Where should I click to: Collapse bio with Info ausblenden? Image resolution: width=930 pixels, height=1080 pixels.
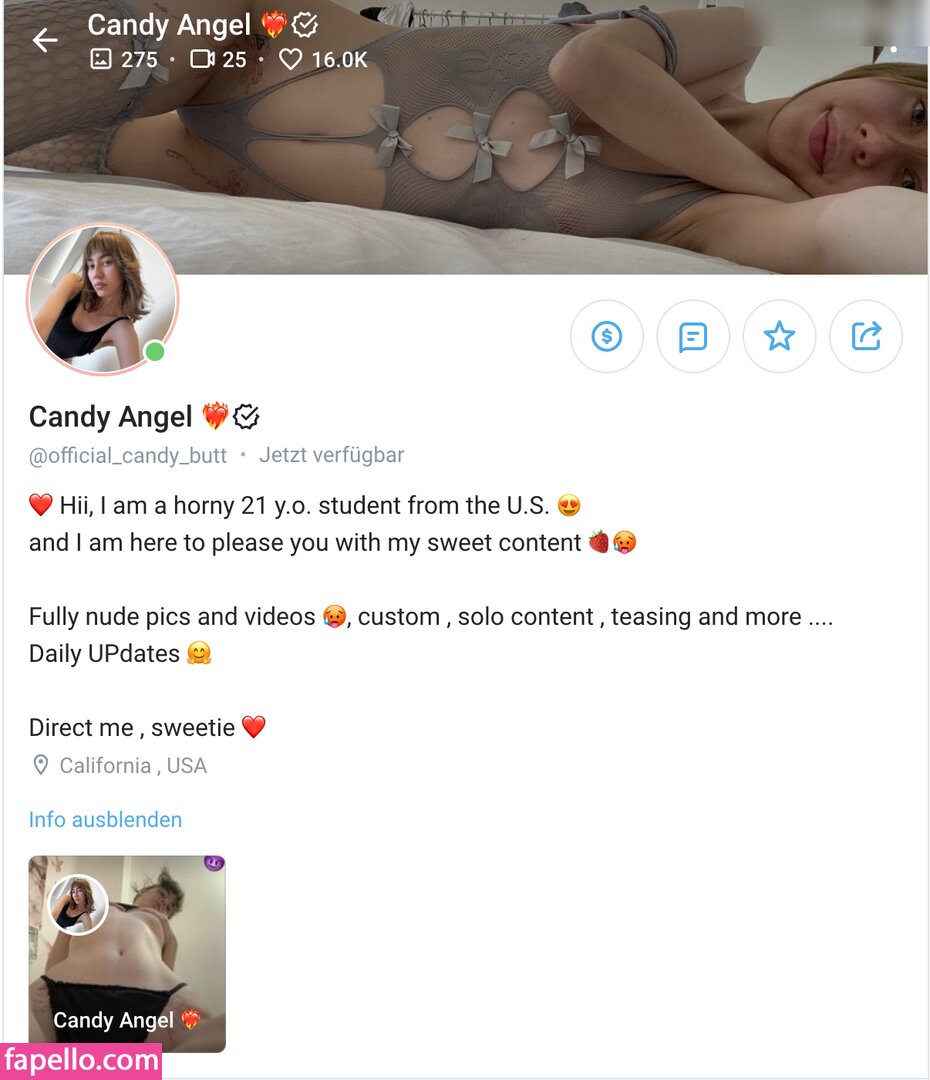[x=105, y=820]
